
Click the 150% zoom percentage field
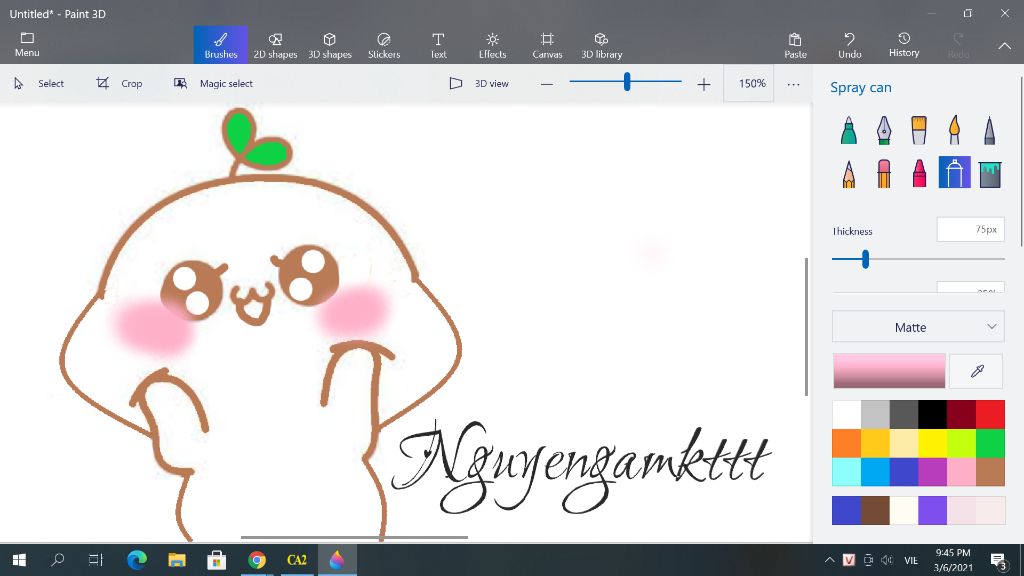(748, 84)
